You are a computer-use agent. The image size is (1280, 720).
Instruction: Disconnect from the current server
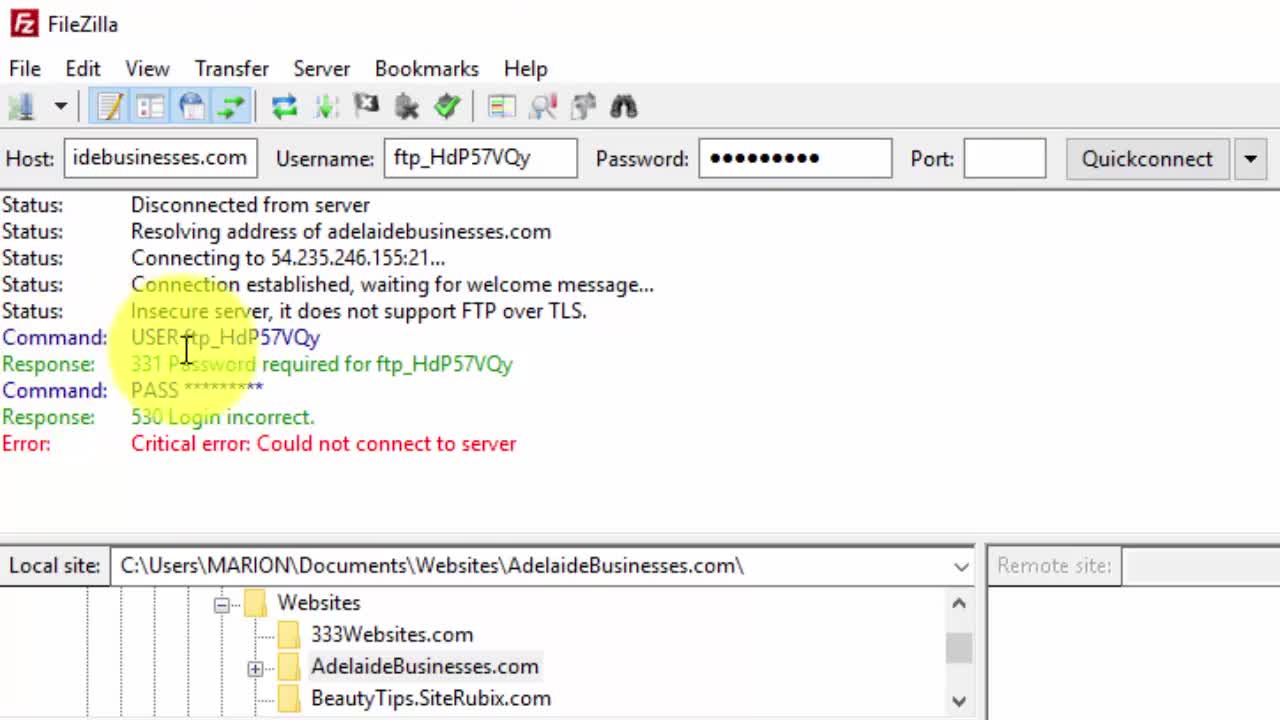coord(407,106)
